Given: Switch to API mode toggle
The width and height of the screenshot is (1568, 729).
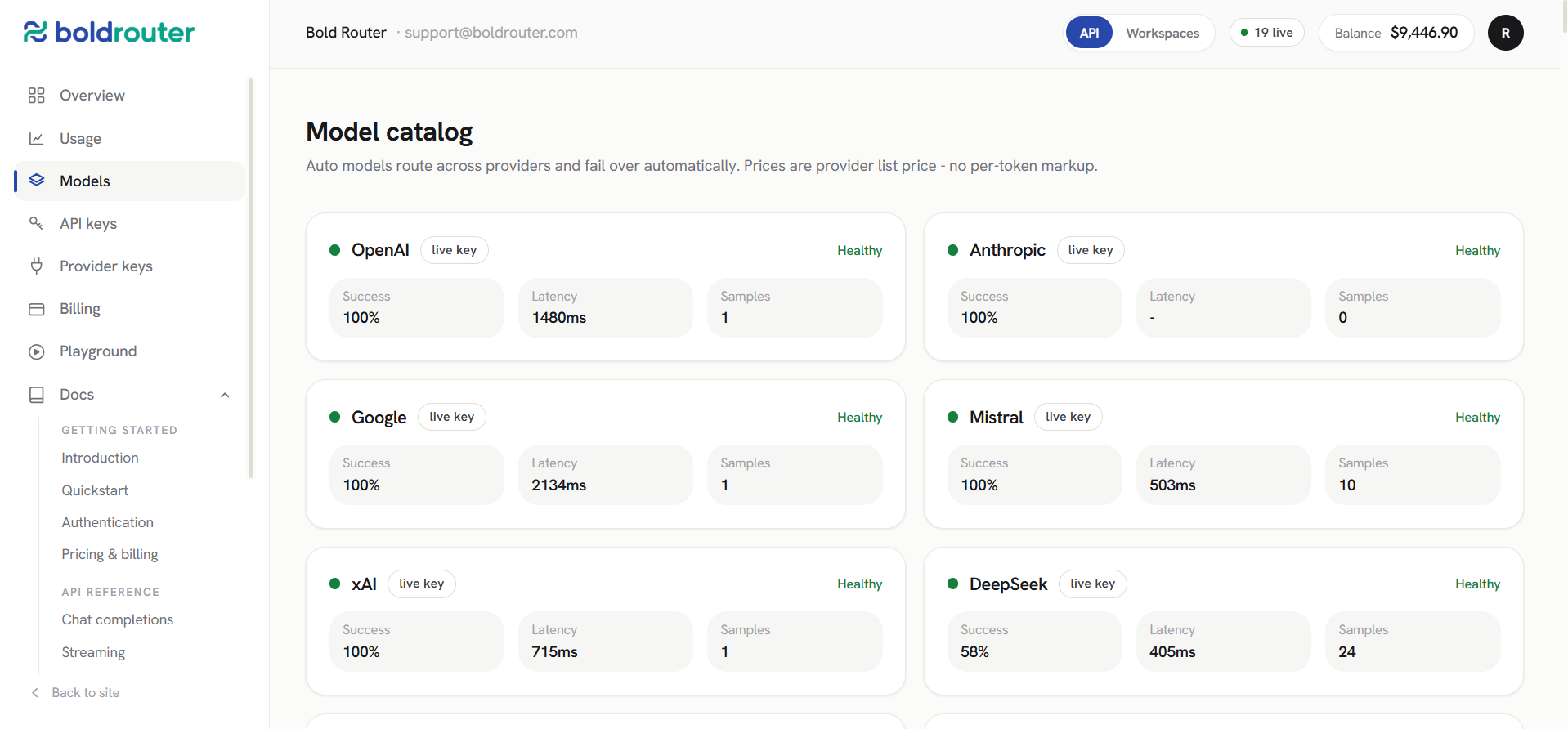Looking at the screenshot, I should coord(1089,33).
